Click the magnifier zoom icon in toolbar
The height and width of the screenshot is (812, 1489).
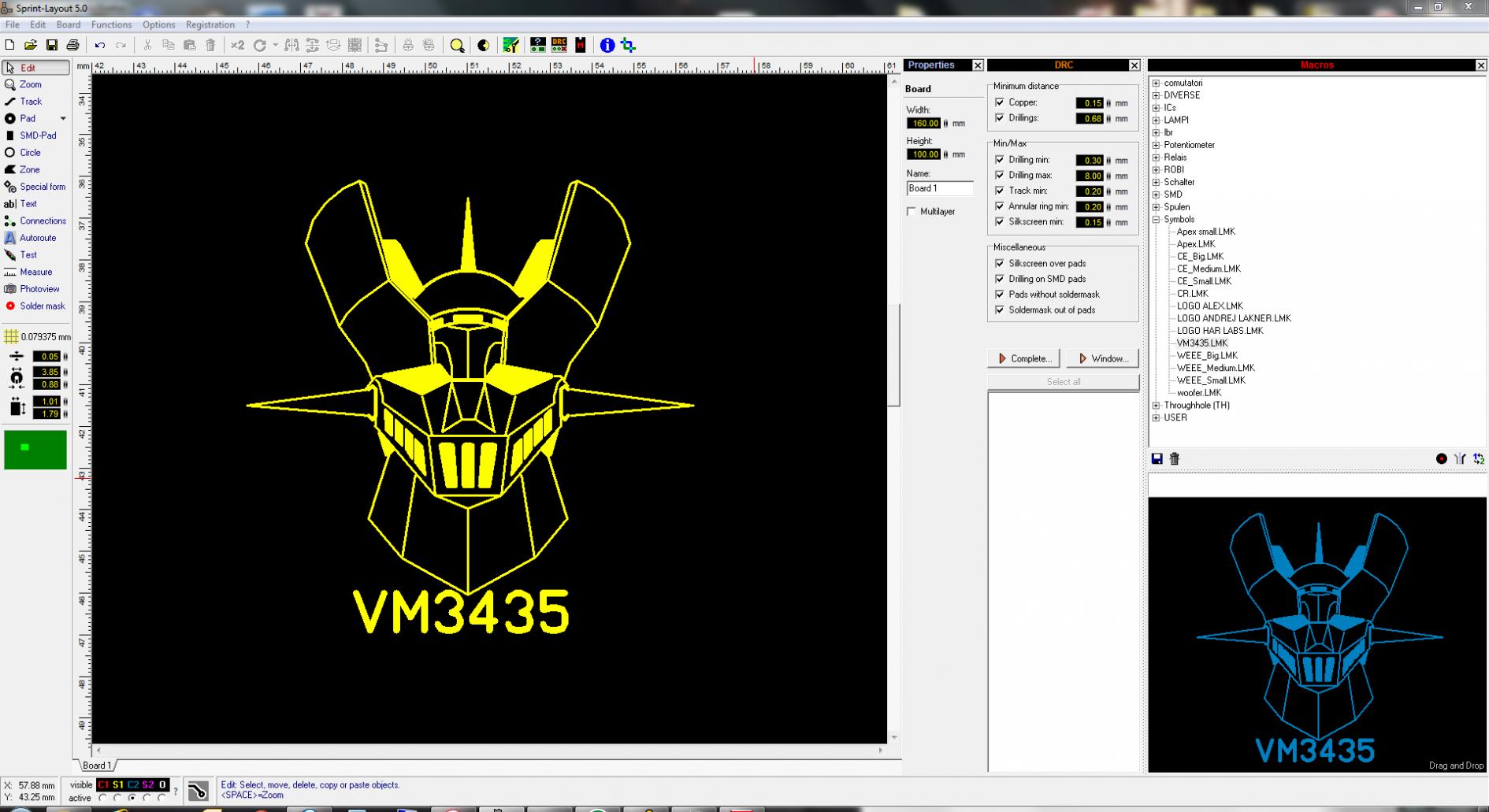click(457, 45)
